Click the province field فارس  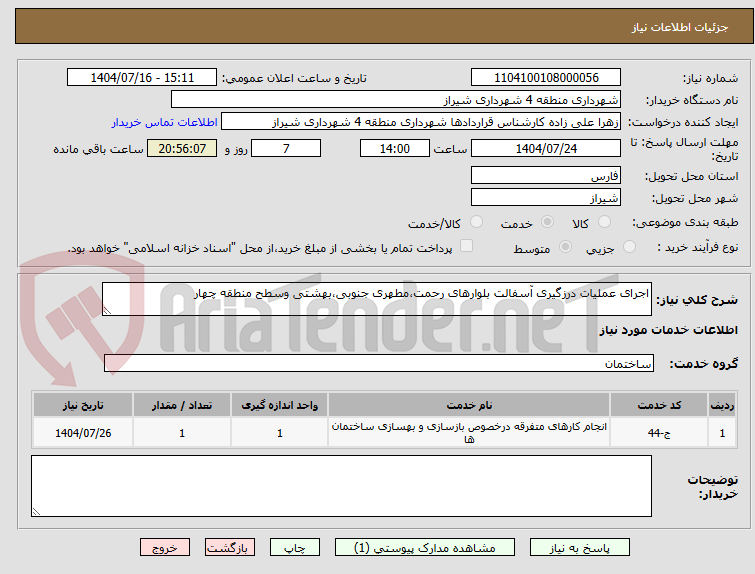[x=546, y=175]
